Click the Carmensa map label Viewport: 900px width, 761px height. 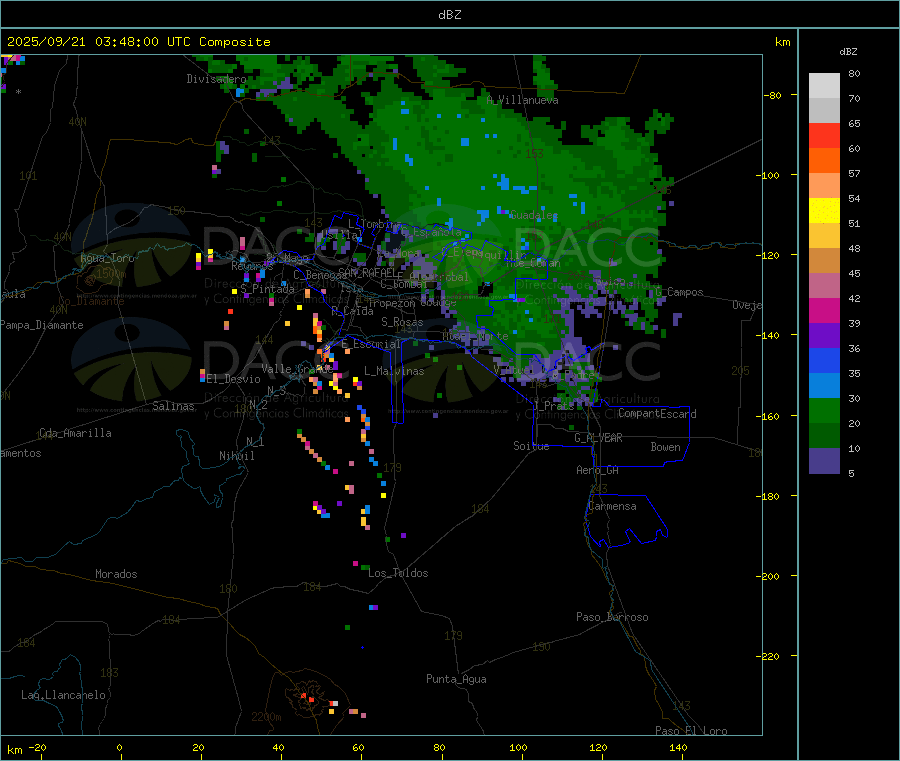[612, 506]
